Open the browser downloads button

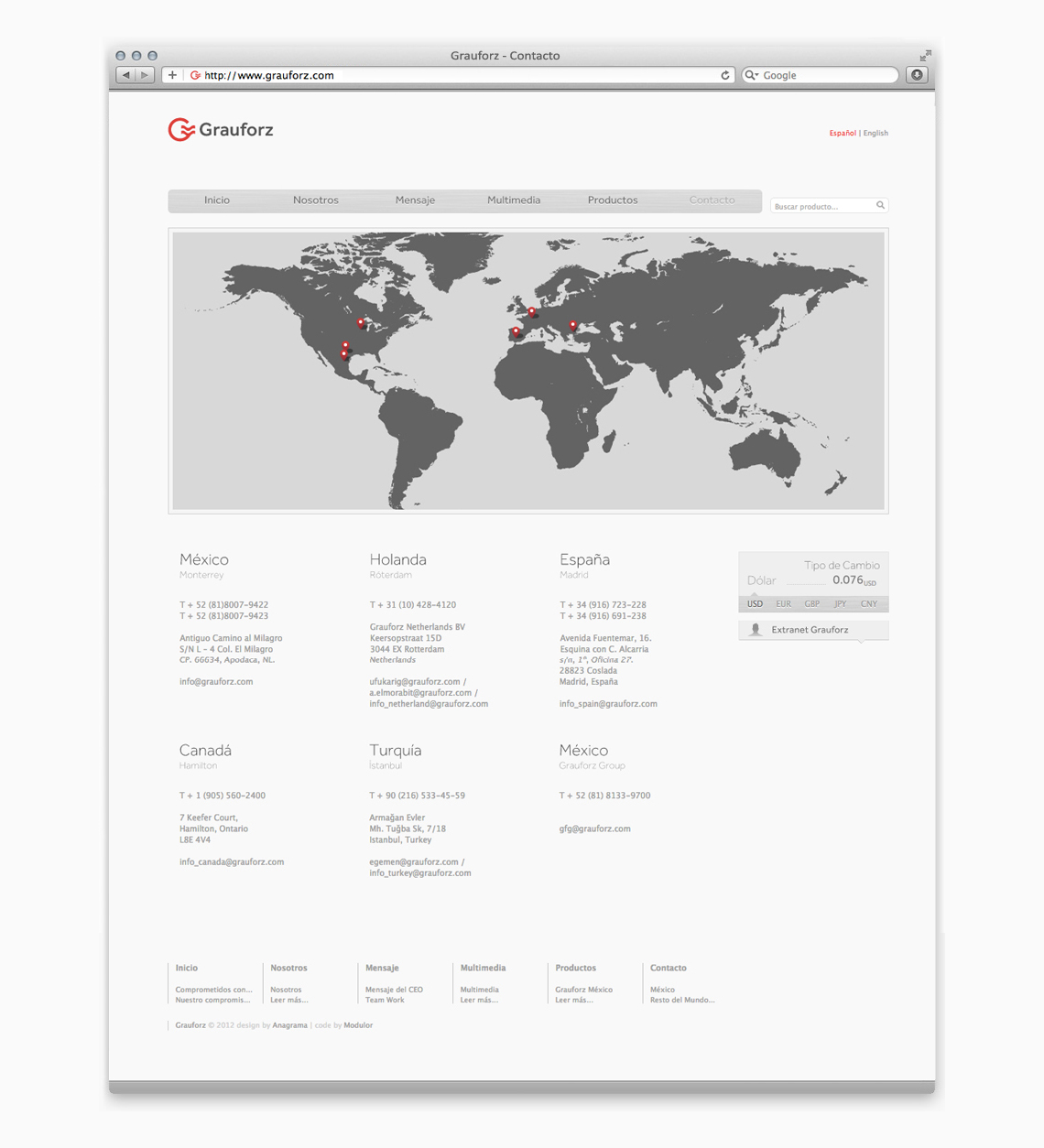click(x=917, y=75)
